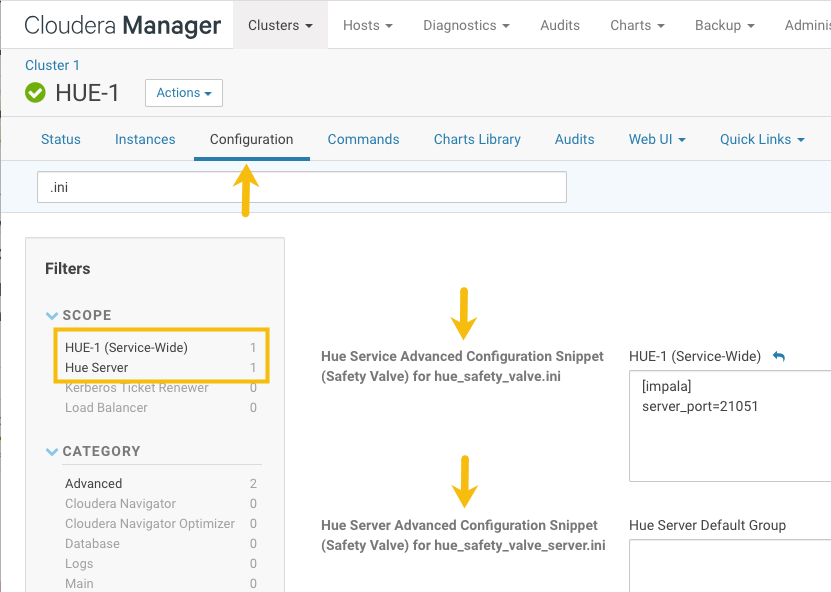Screen dimensions: 831x592
Task: Collapse the CATEGORY filter section
Action: [x=53, y=452]
